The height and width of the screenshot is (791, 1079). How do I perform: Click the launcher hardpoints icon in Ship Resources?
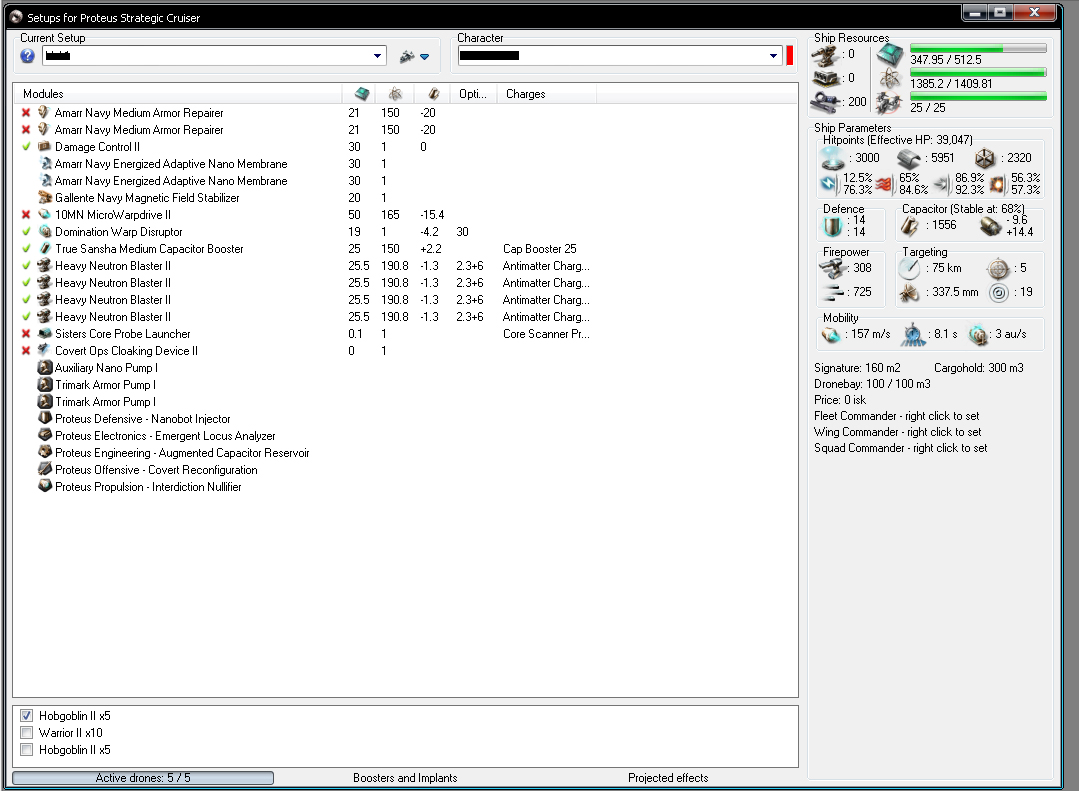tap(826, 78)
